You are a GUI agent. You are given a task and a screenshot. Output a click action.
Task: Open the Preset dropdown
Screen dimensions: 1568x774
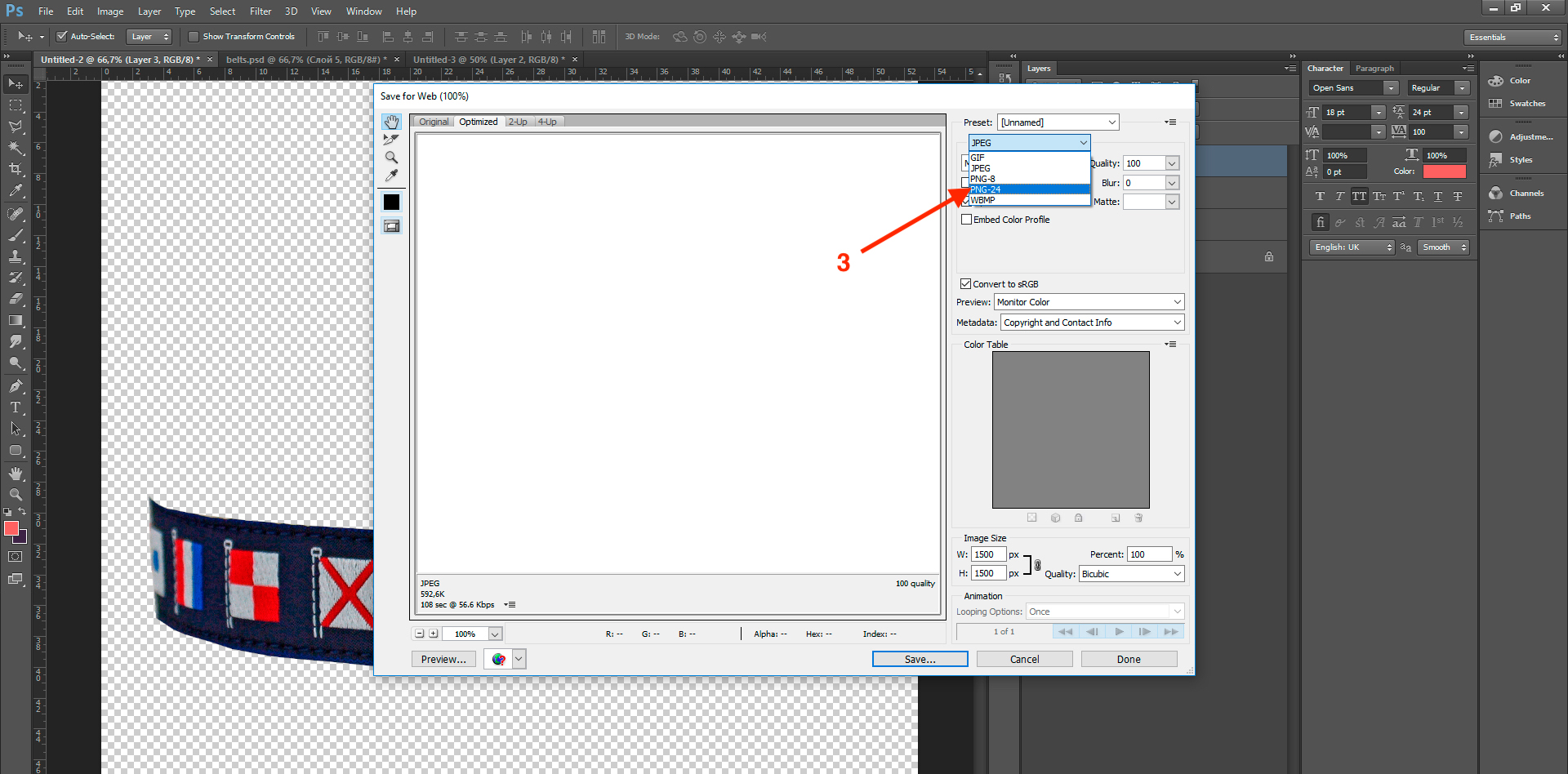click(x=1058, y=122)
